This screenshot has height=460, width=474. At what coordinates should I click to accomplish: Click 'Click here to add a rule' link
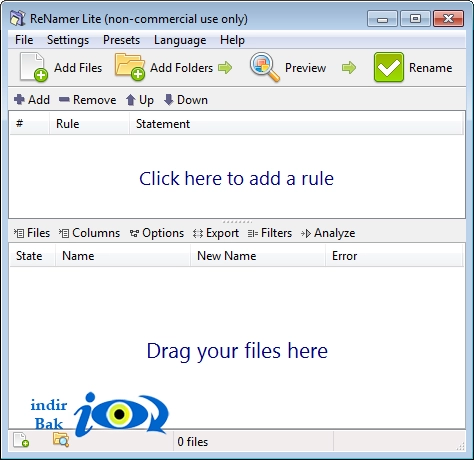tap(236, 179)
